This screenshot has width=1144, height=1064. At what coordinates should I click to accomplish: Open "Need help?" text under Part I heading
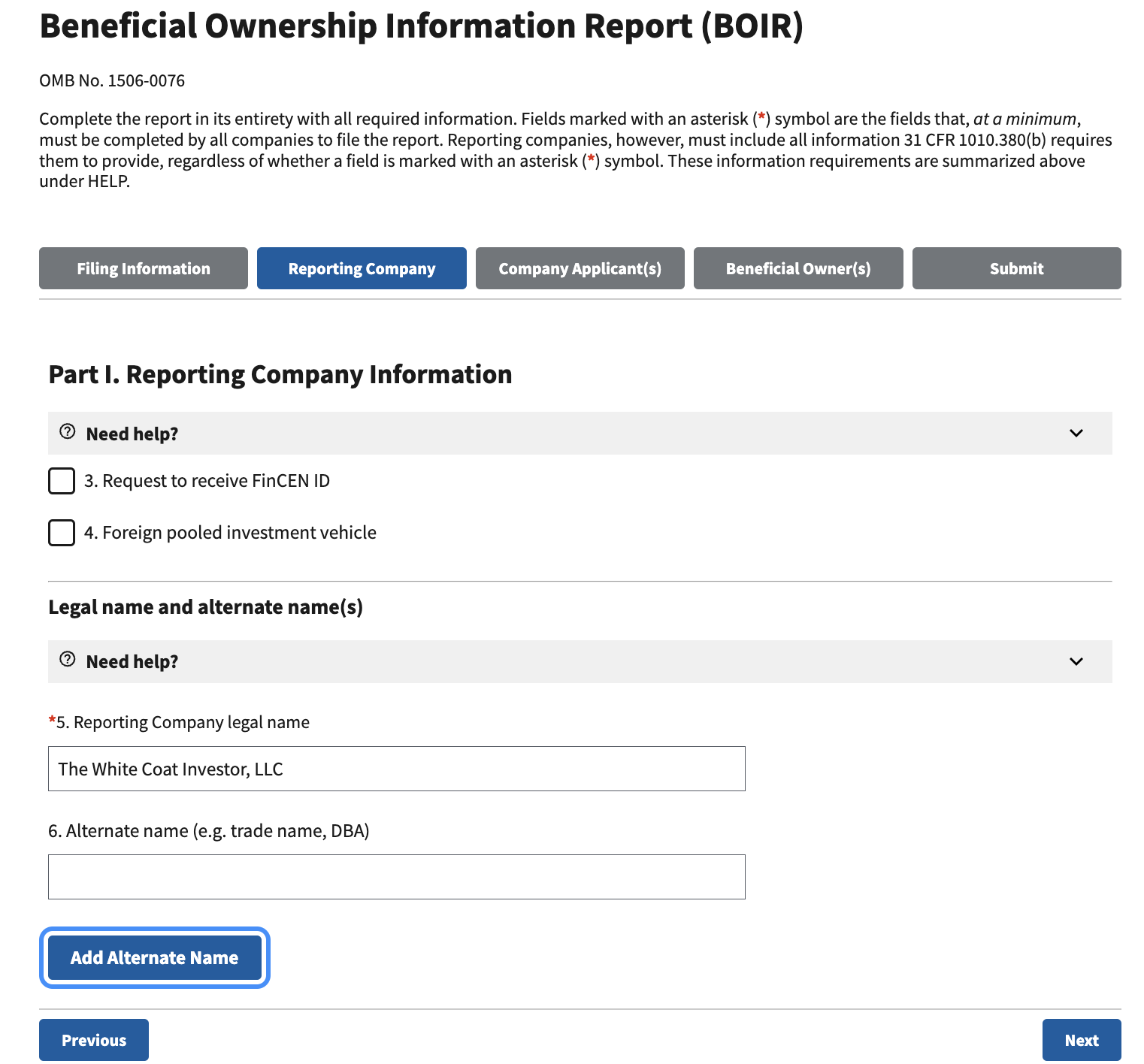click(x=132, y=434)
